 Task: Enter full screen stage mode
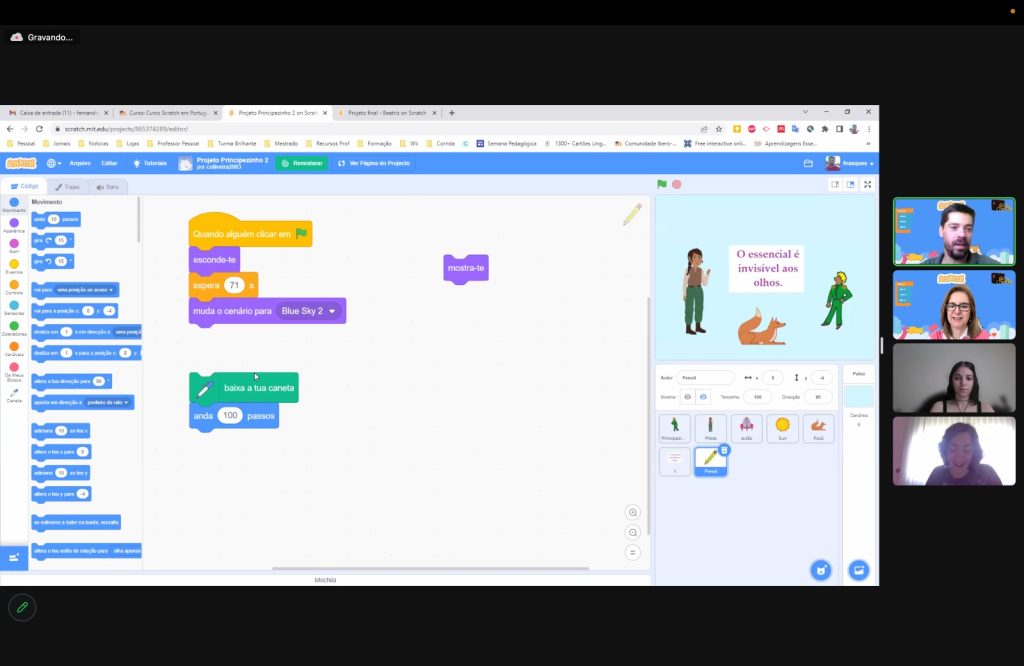pyautogui.click(x=867, y=185)
